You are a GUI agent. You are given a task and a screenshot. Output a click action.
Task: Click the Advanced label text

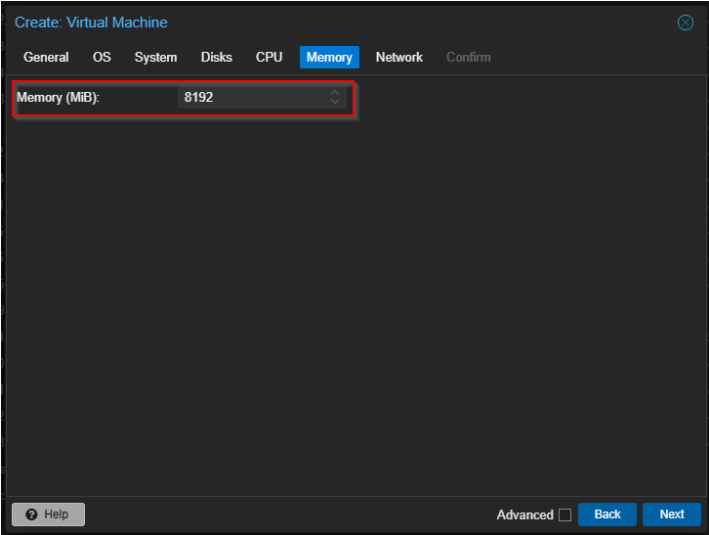point(524,515)
